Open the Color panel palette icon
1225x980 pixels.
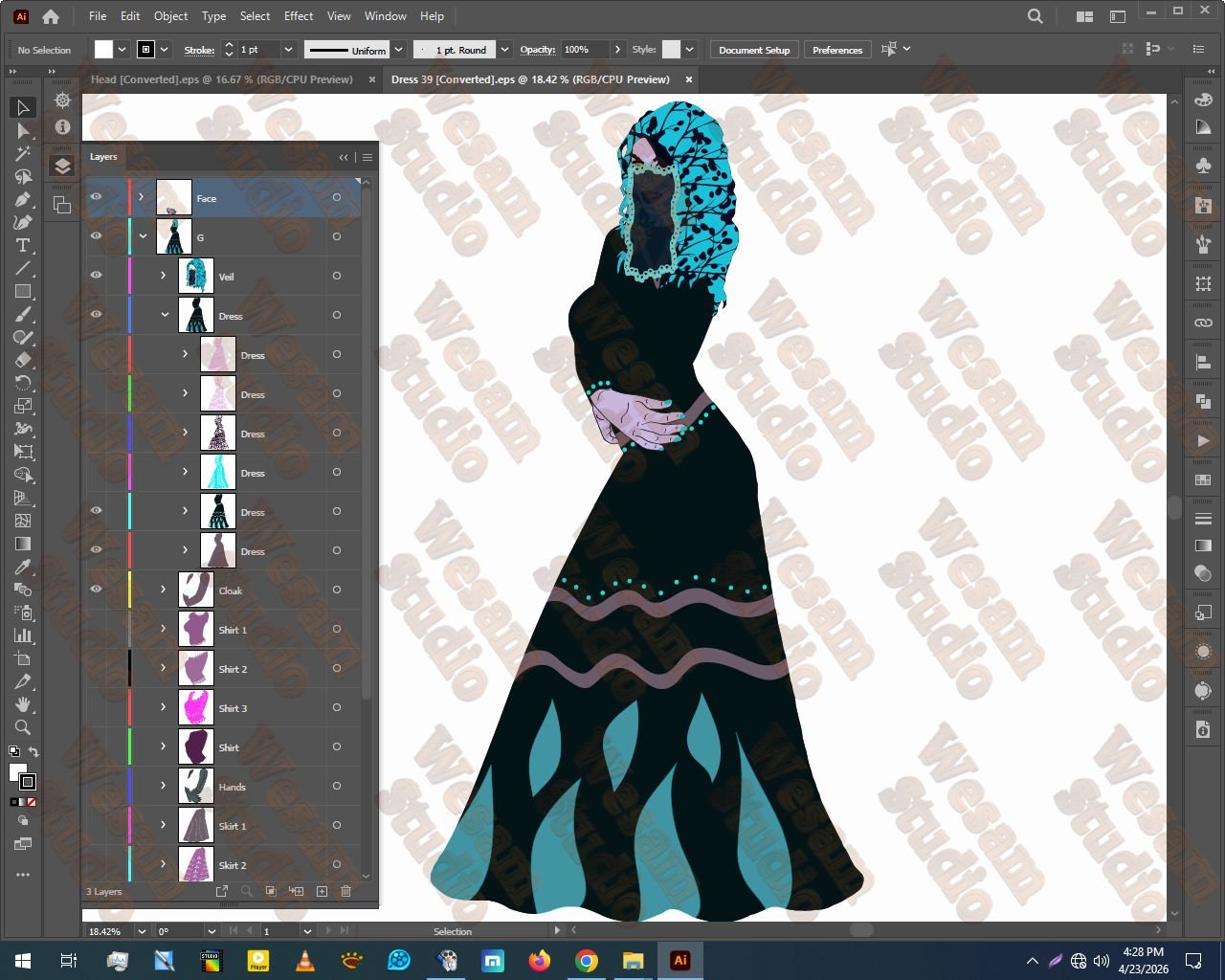(x=1203, y=100)
